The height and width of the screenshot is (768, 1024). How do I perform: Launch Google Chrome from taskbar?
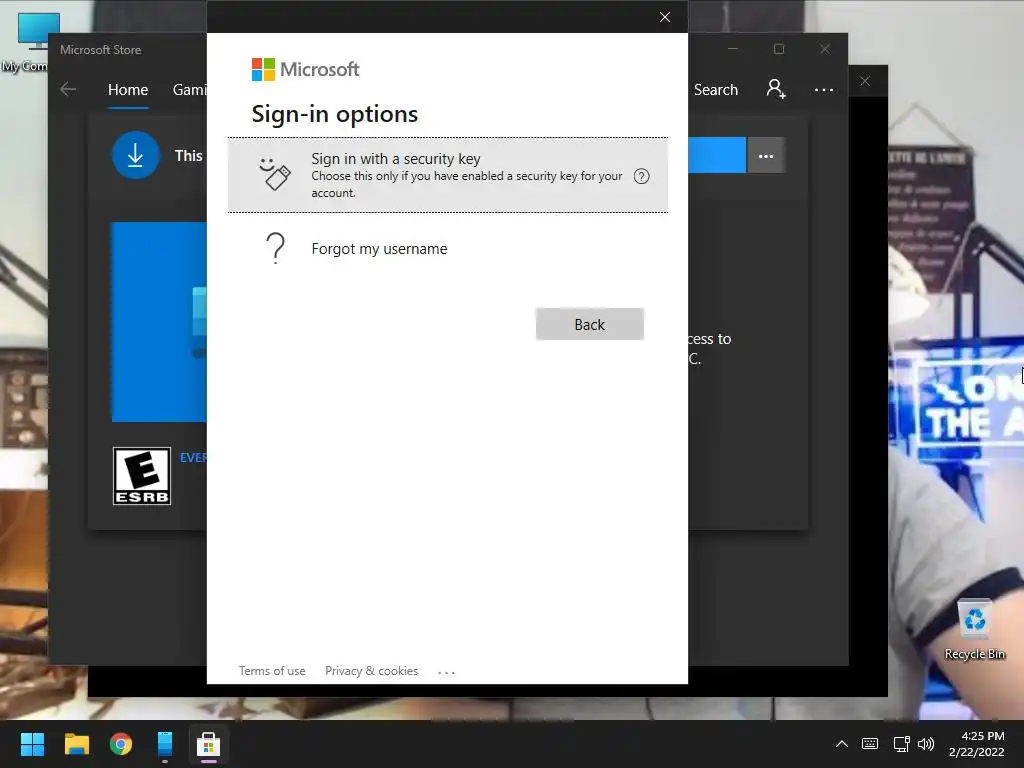pyautogui.click(x=121, y=744)
